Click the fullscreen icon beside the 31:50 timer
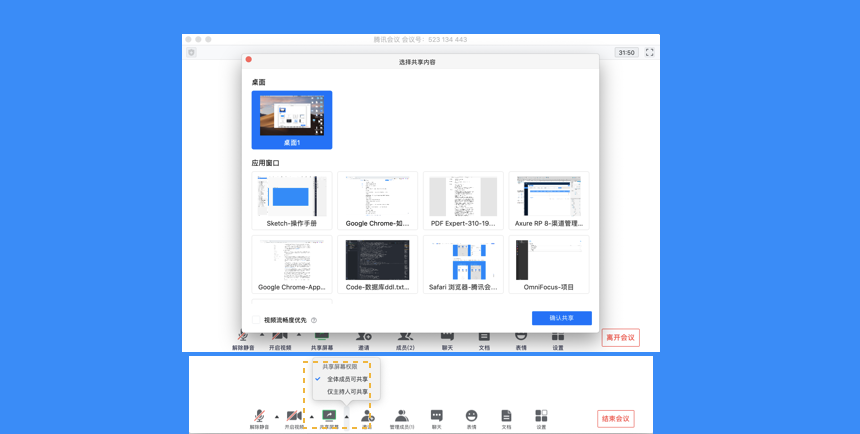 (650, 53)
